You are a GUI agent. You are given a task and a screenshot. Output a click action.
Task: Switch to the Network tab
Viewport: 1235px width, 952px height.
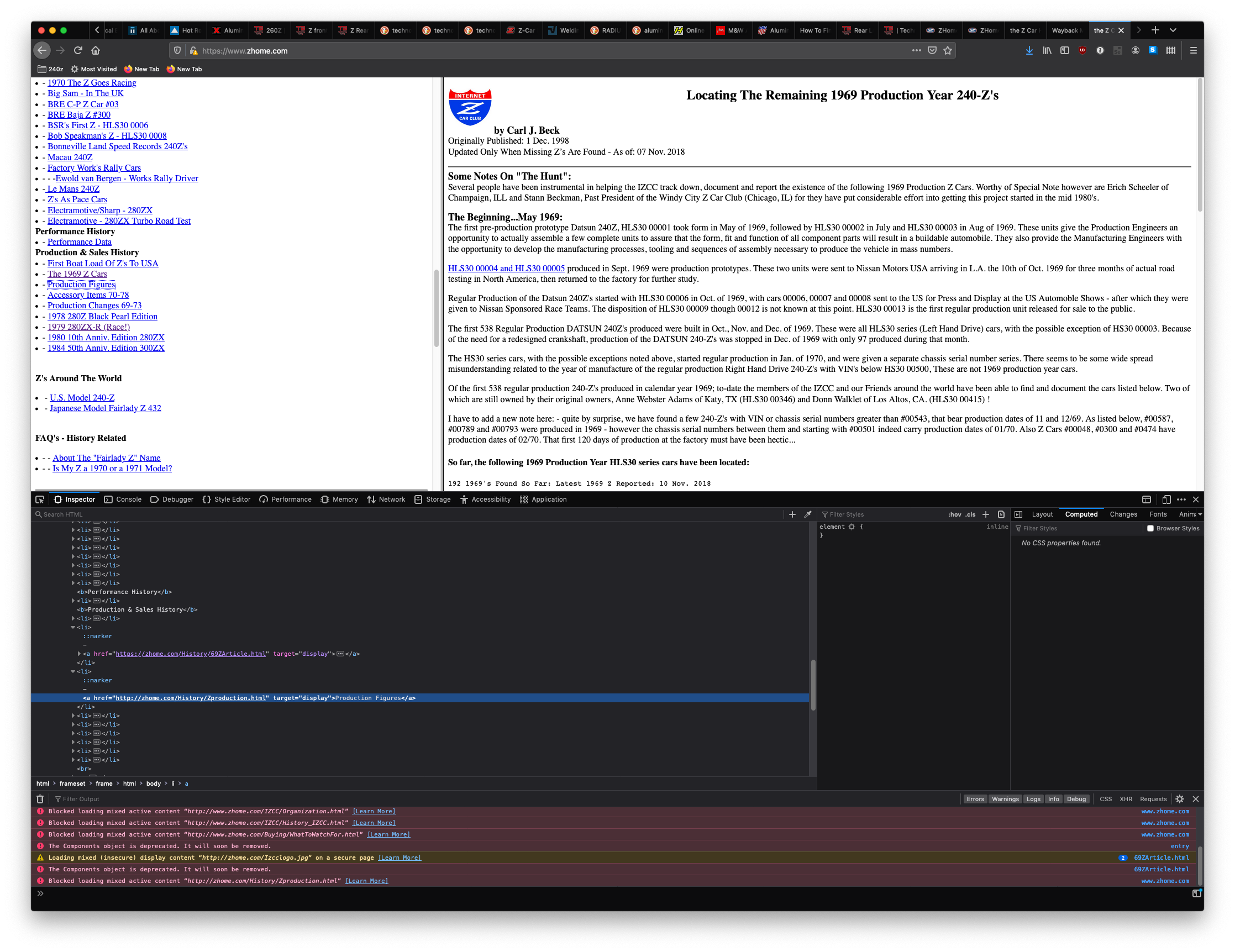386,499
